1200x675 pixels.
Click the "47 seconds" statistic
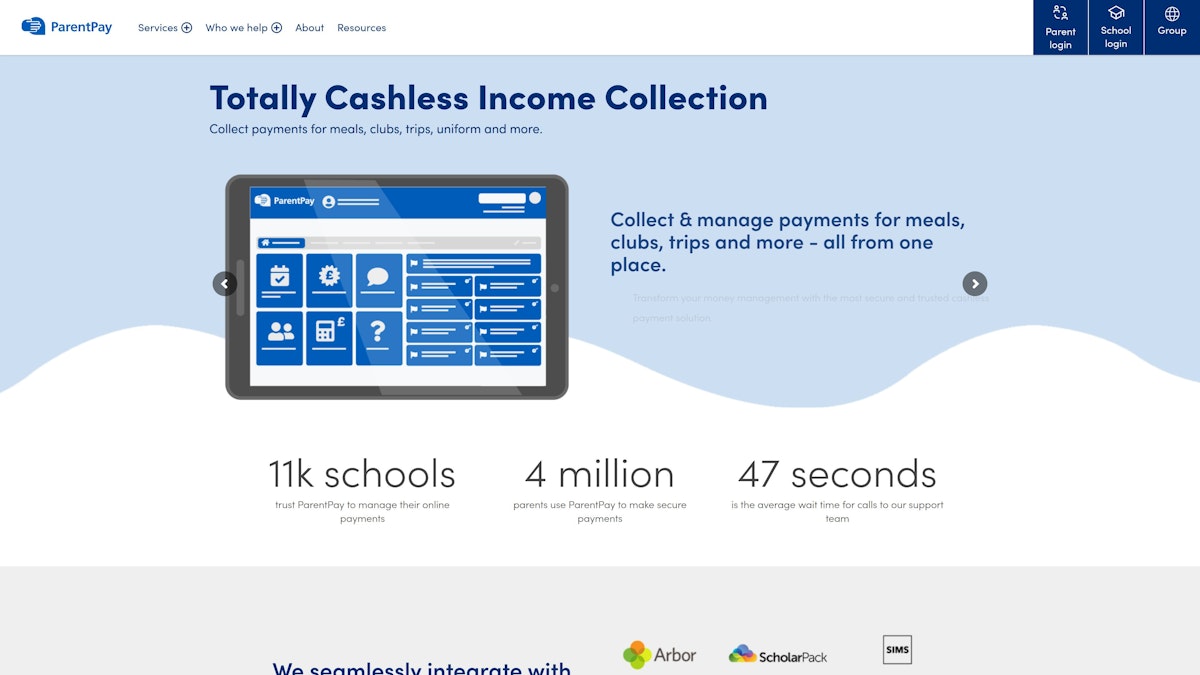838,474
